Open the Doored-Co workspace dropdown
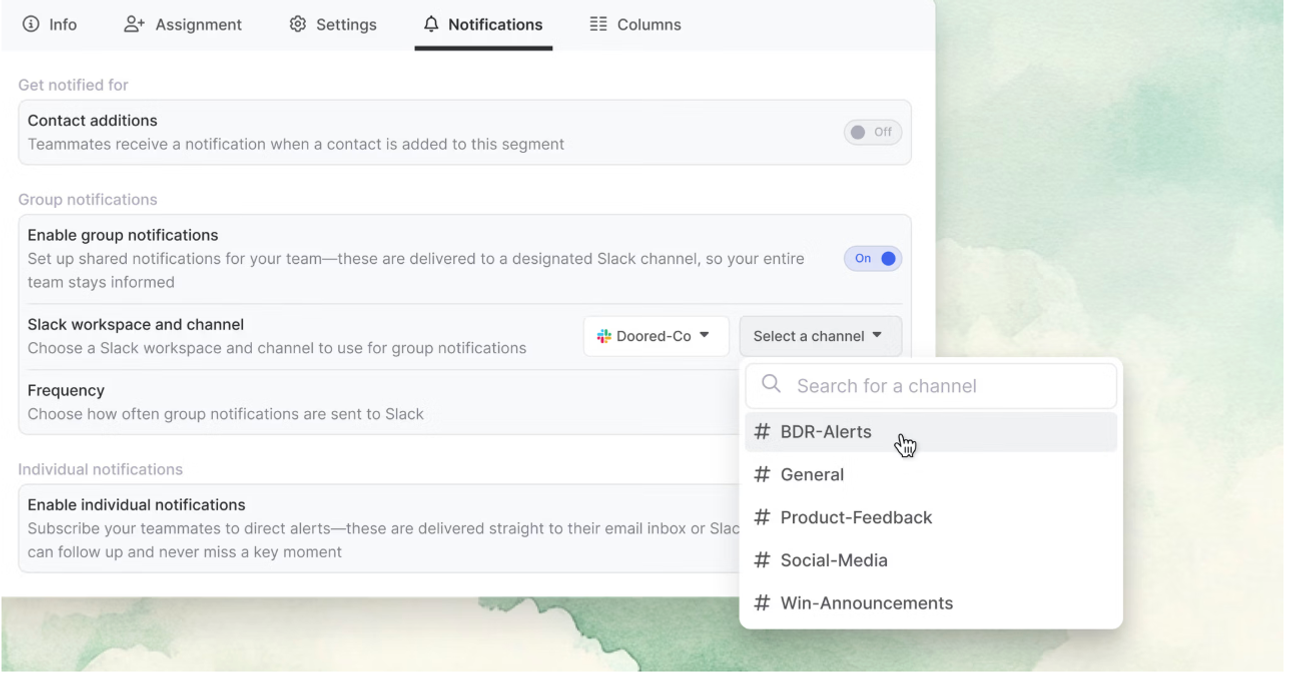 pos(656,336)
